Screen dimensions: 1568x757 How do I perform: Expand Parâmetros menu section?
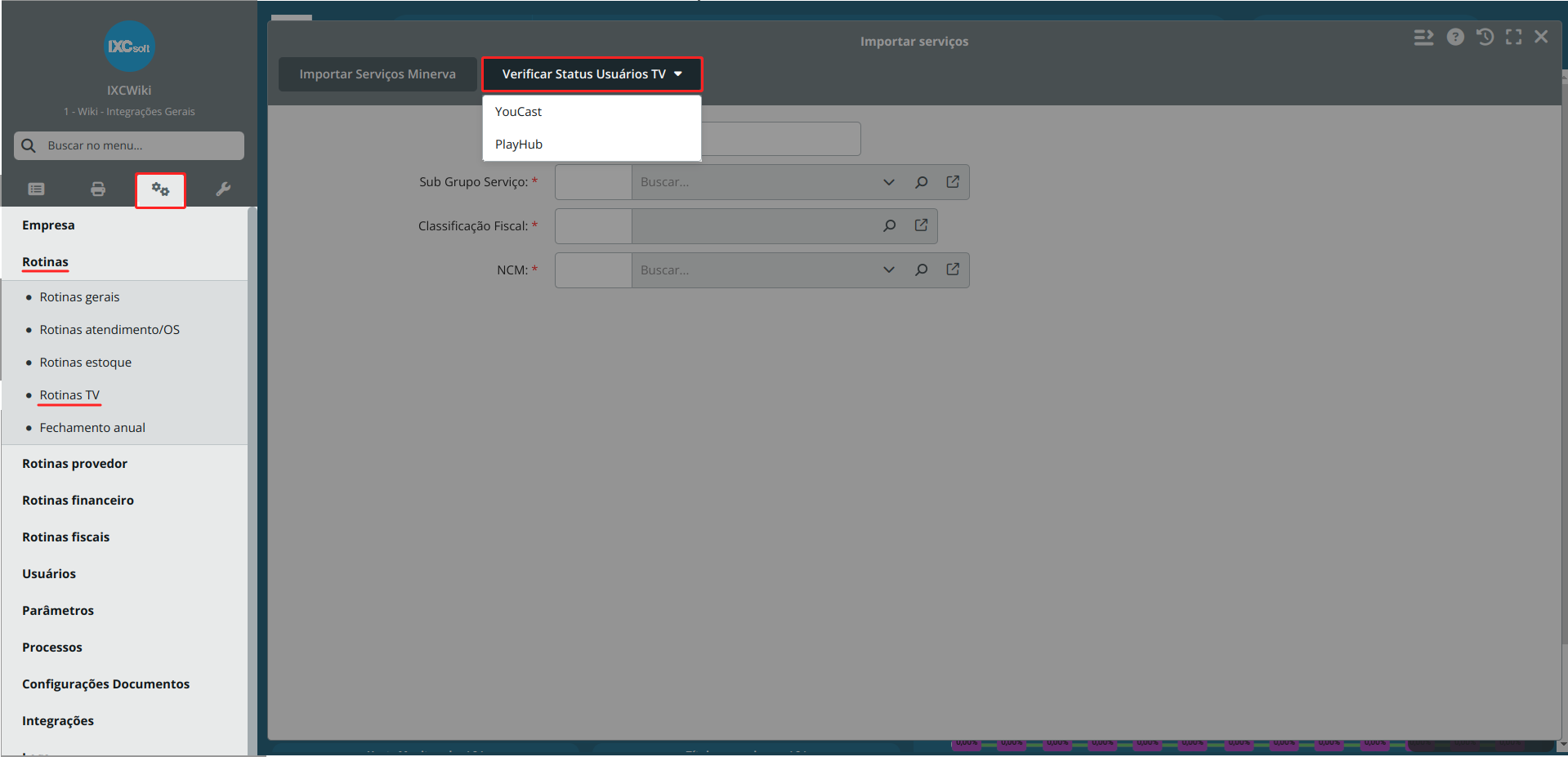point(58,611)
